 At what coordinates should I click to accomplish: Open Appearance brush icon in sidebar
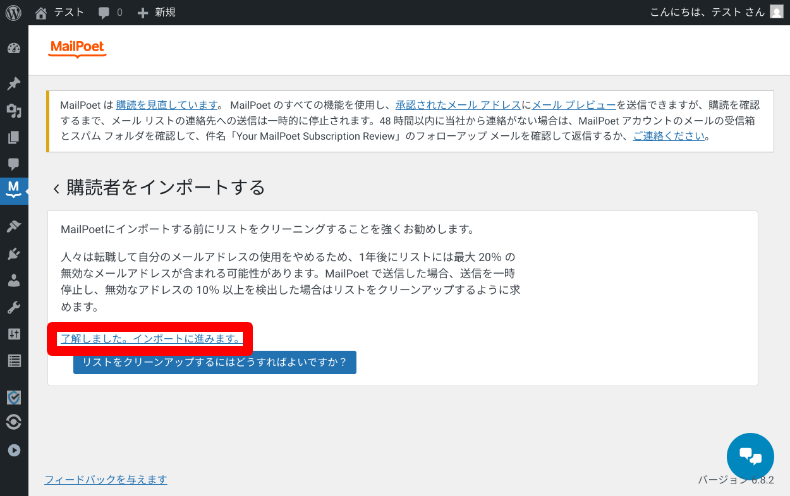click(14, 226)
